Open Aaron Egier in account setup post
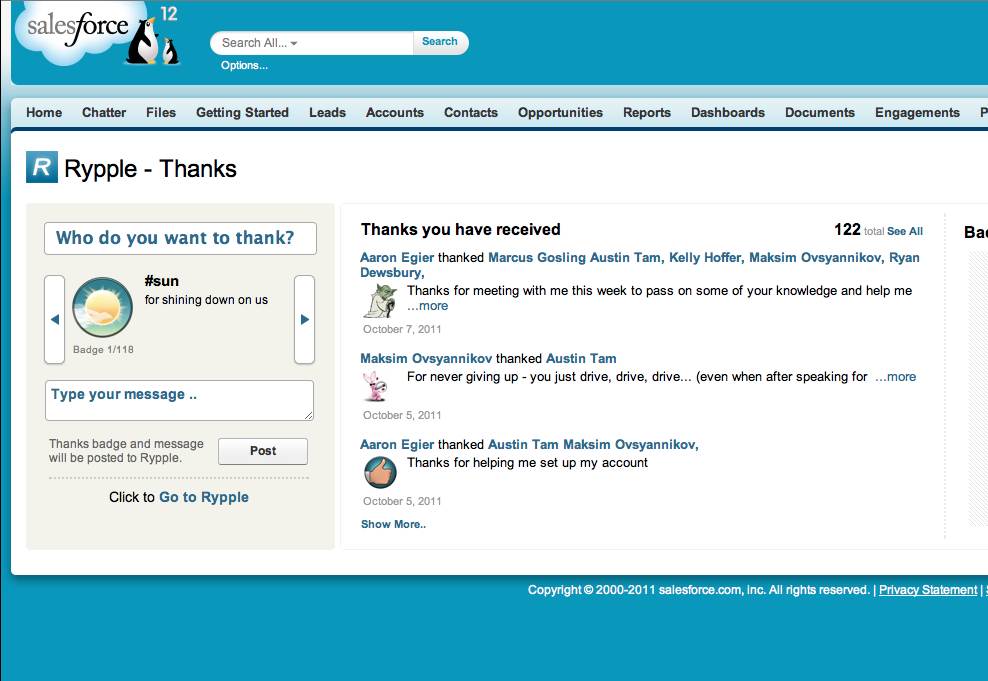Image resolution: width=988 pixels, height=681 pixels. pyautogui.click(x=397, y=445)
